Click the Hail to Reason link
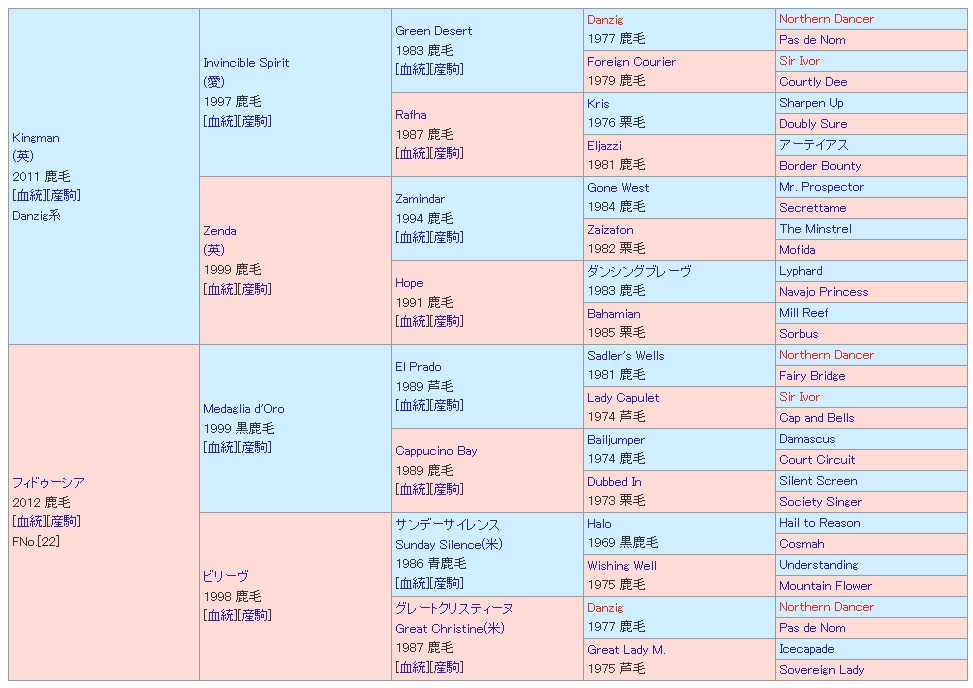This screenshot has height=688, width=973. 819,523
